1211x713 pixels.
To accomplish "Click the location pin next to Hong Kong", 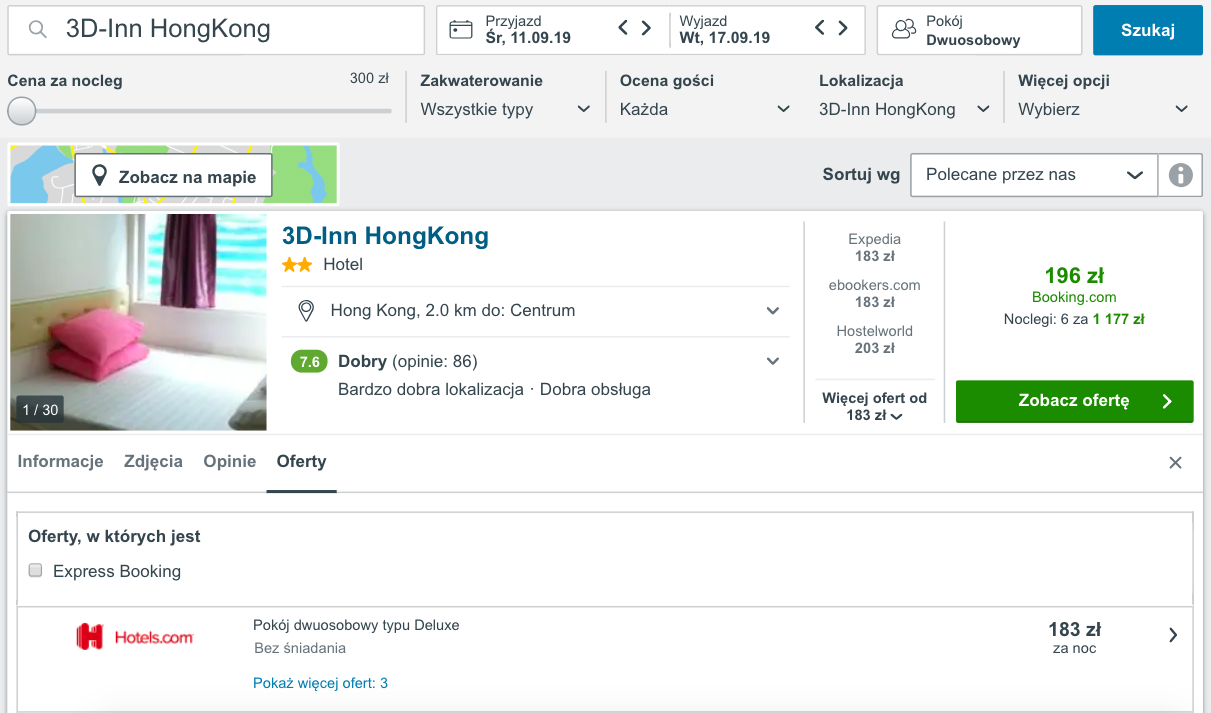I will 308,311.
